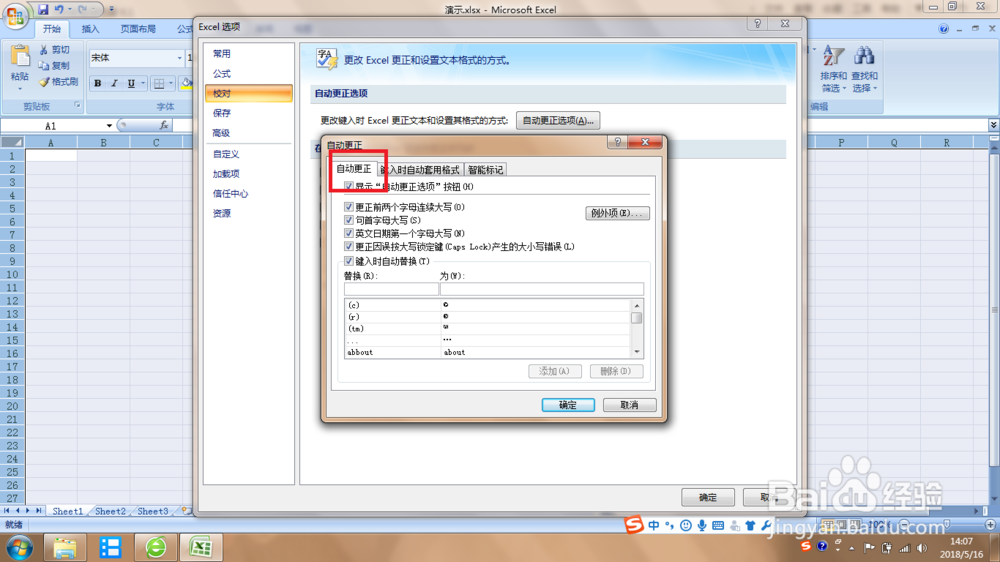The height and width of the screenshot is (562, 1000).
Task: Undo via quick access toolbar icon
Action: (x=59, y=10)
